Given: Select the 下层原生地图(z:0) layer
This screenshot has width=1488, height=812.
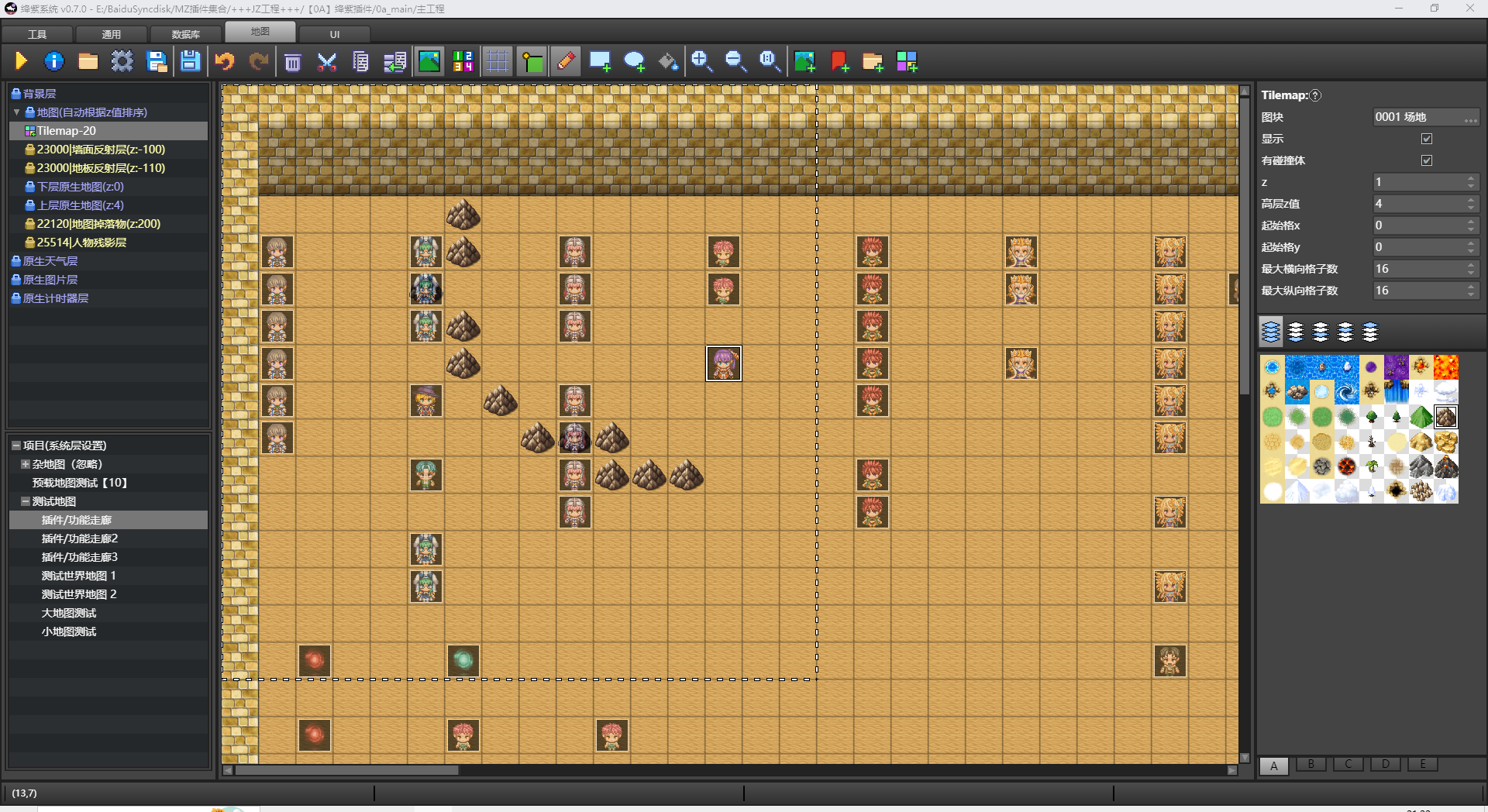Looking at the screenshot, I should pos(81,187).
